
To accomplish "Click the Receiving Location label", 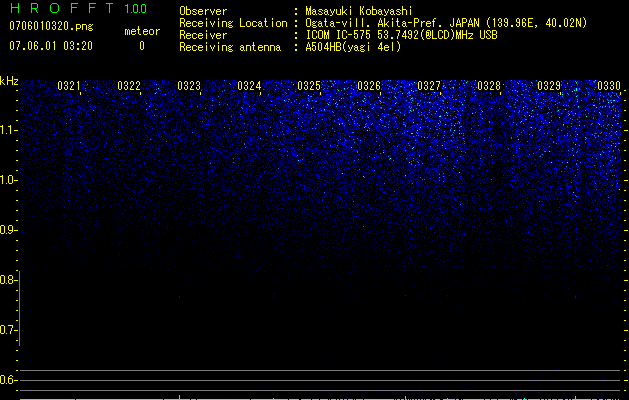I will click(x=233, y=23).
